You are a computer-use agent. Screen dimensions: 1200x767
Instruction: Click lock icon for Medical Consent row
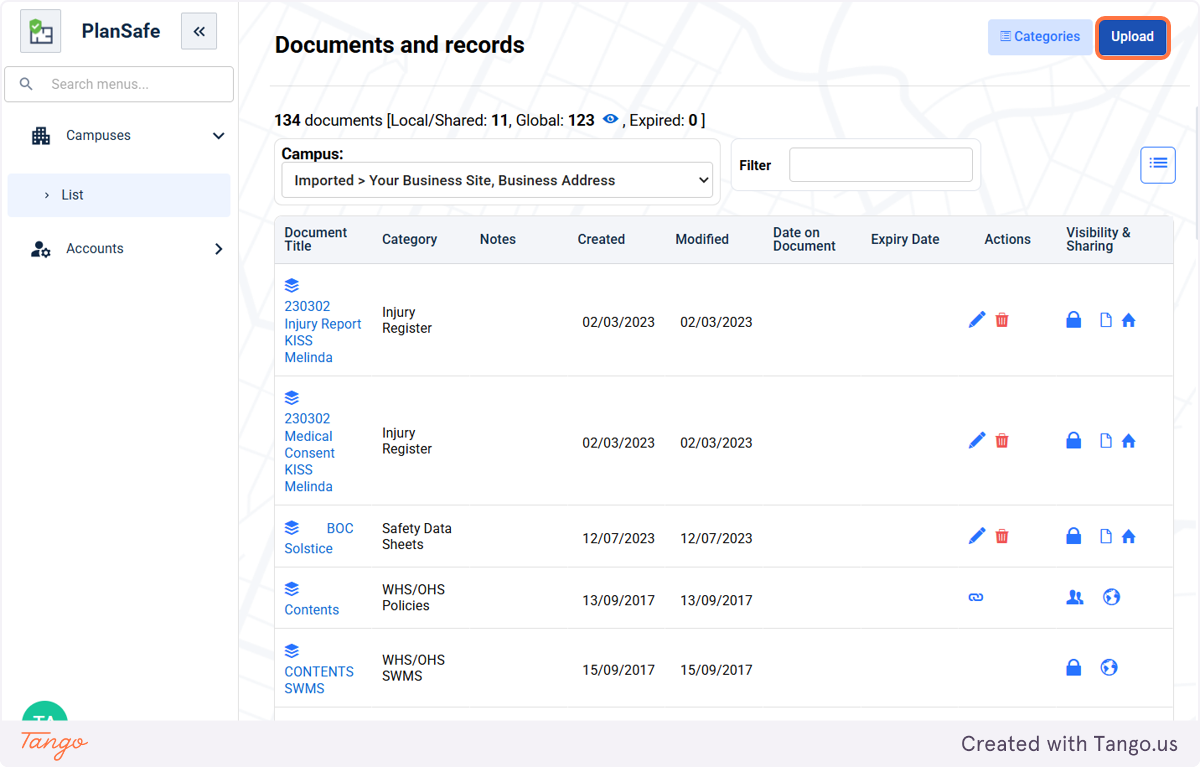(1073, 440)
